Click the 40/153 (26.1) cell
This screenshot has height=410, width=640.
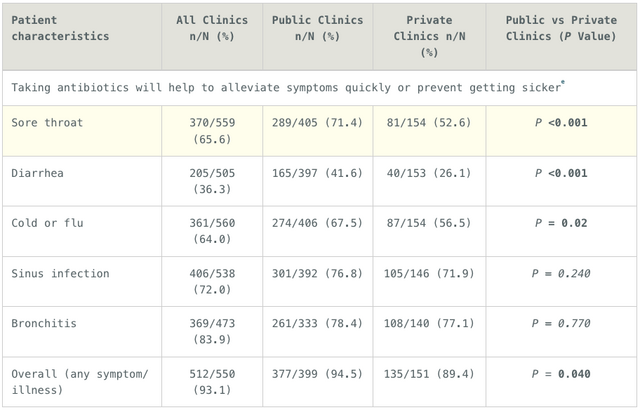[x=429, y=173]
